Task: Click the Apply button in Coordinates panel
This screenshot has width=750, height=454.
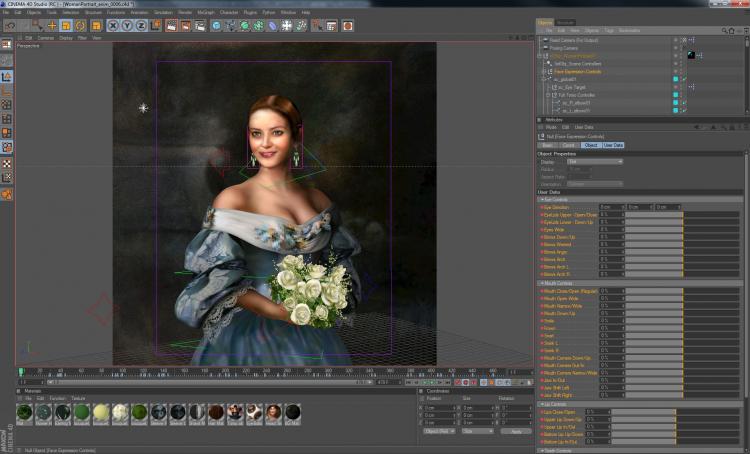Action: click(515, 431)
